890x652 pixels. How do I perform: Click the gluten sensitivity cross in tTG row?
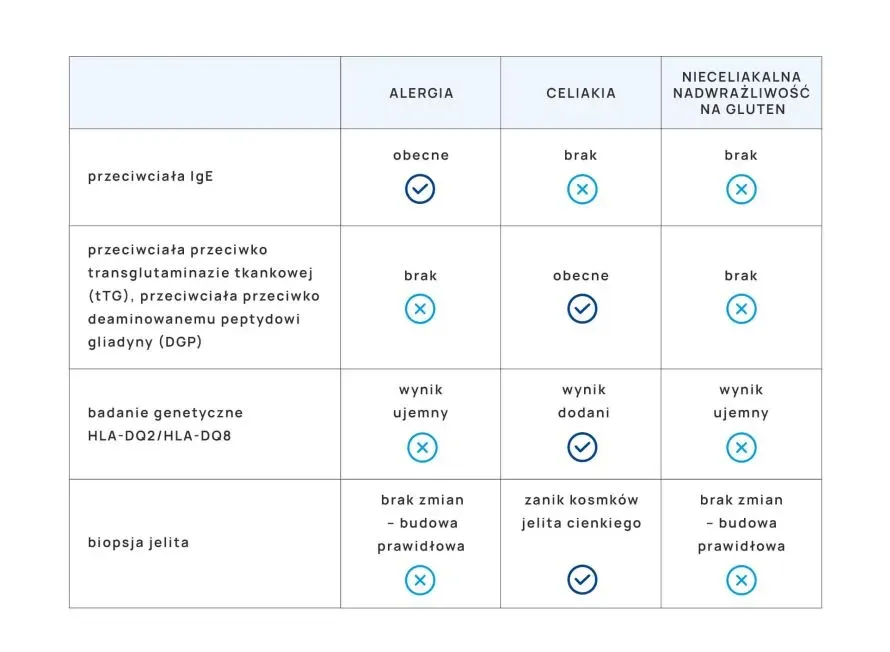click(x=741, y=309)
